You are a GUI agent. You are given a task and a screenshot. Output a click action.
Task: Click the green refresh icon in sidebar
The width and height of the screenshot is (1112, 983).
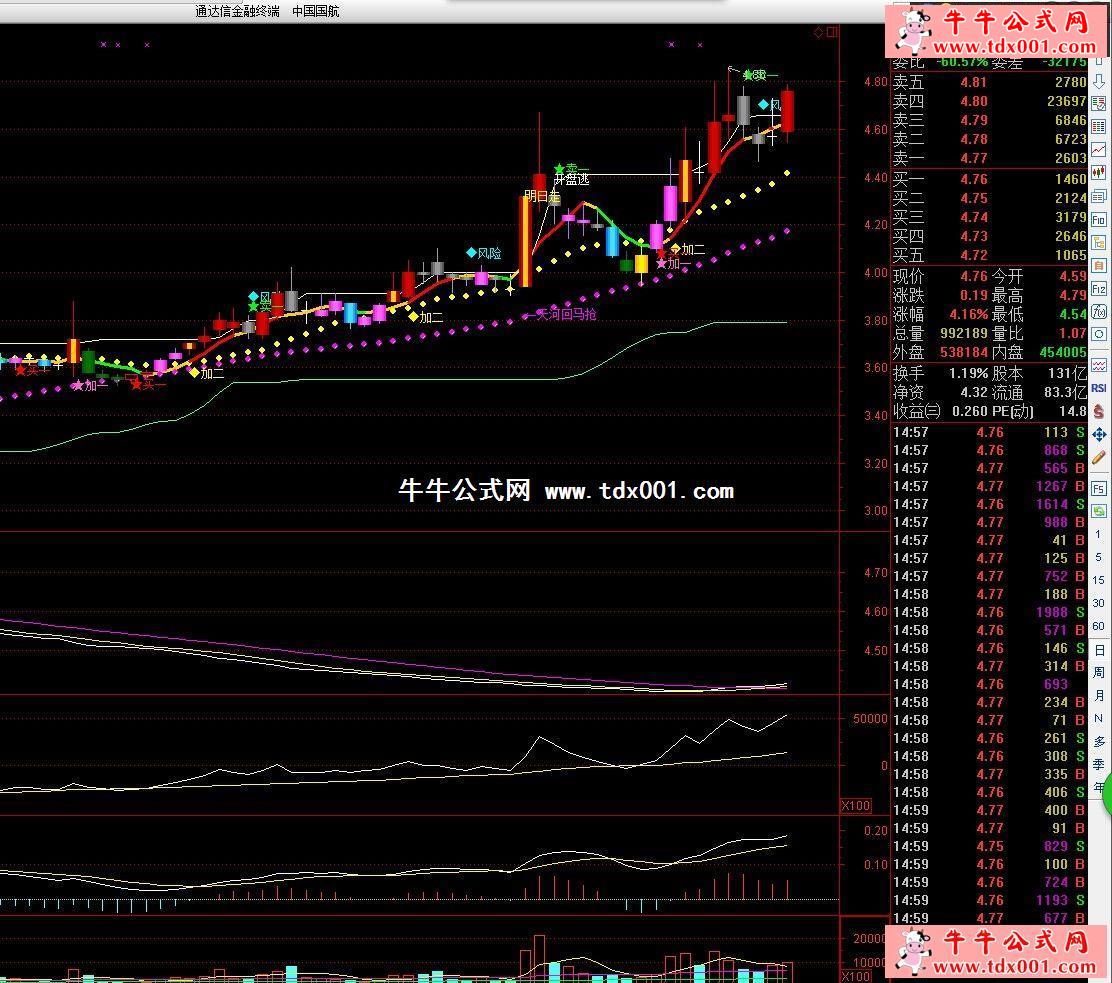[x=1099, y=511]
